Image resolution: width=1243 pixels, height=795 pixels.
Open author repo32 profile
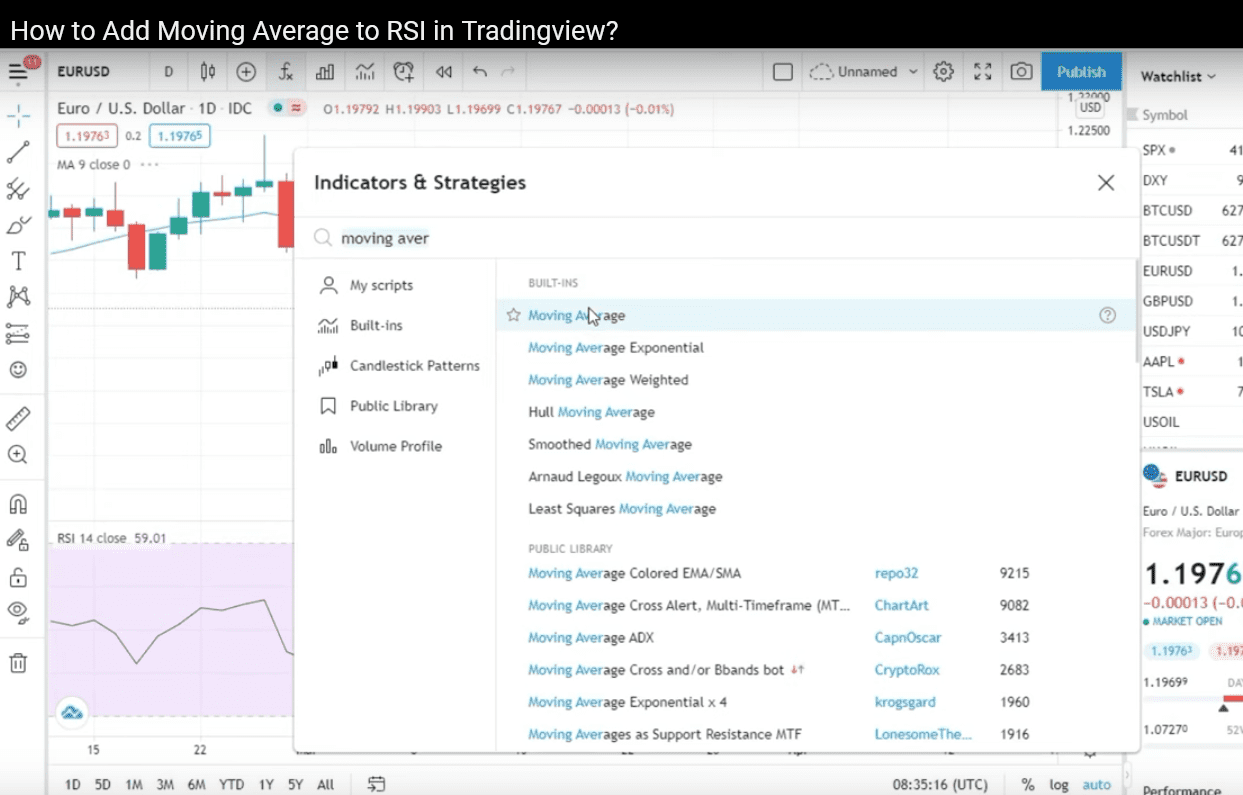click(x=896, y=574)
